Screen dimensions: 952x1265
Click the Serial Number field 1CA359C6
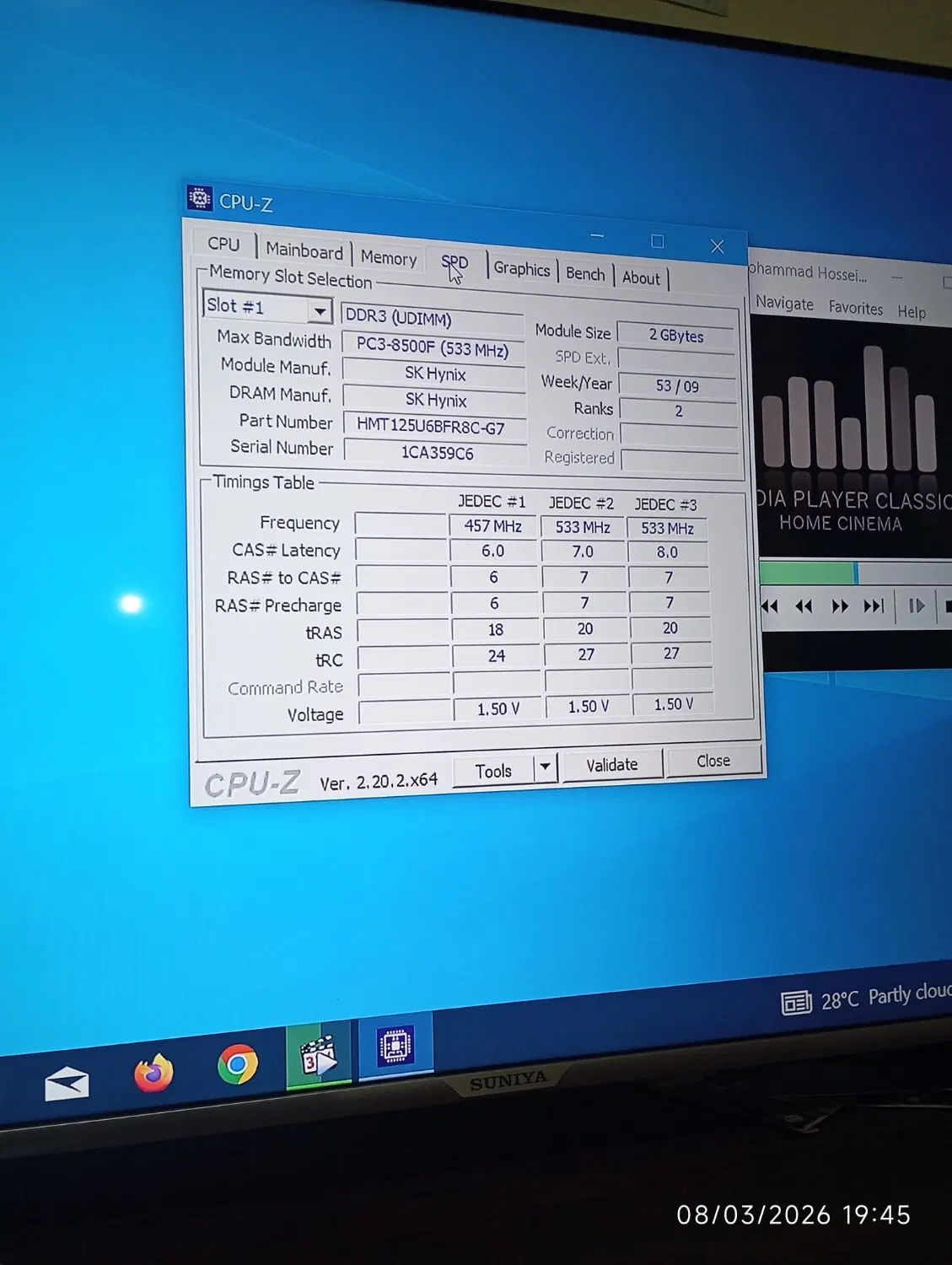pyautogui.click(x=437, y=452)
